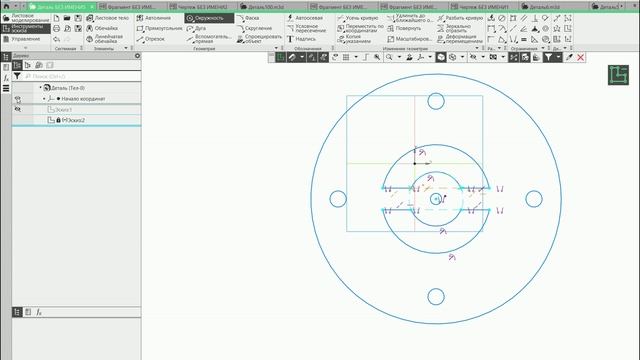
Task: Click the perpendicular constraint icon
Action: (535, 18)
